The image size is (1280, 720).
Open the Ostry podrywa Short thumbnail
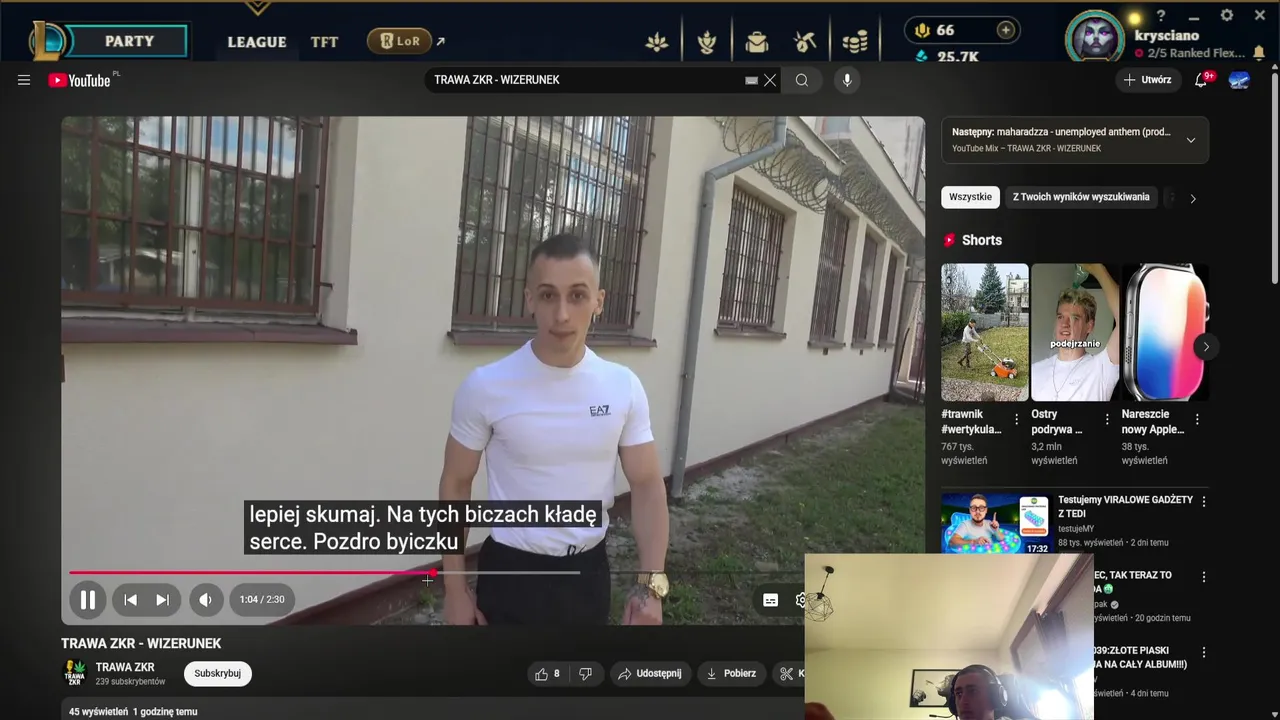coord(1075,332)
